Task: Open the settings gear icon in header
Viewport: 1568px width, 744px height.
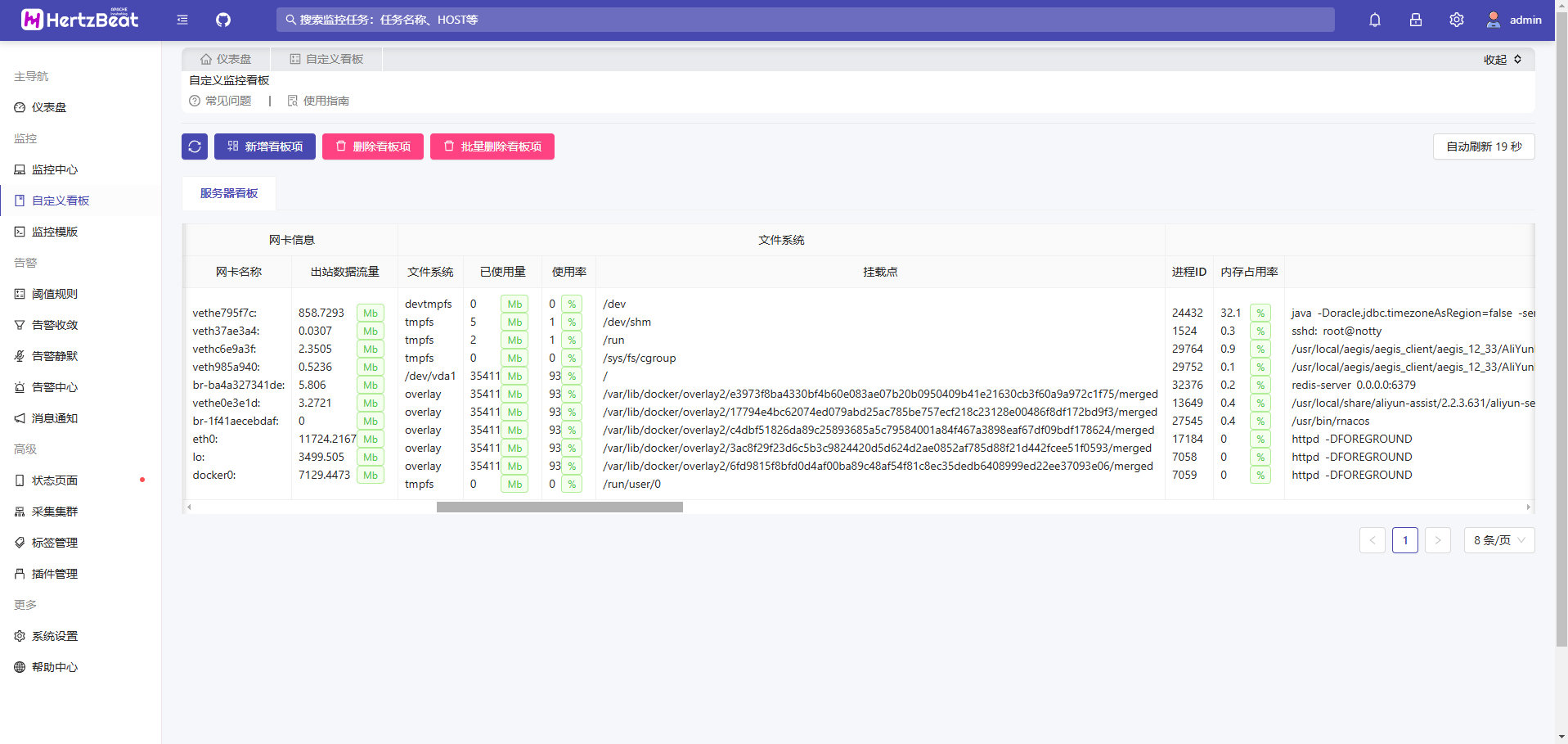Action: 1457,20
